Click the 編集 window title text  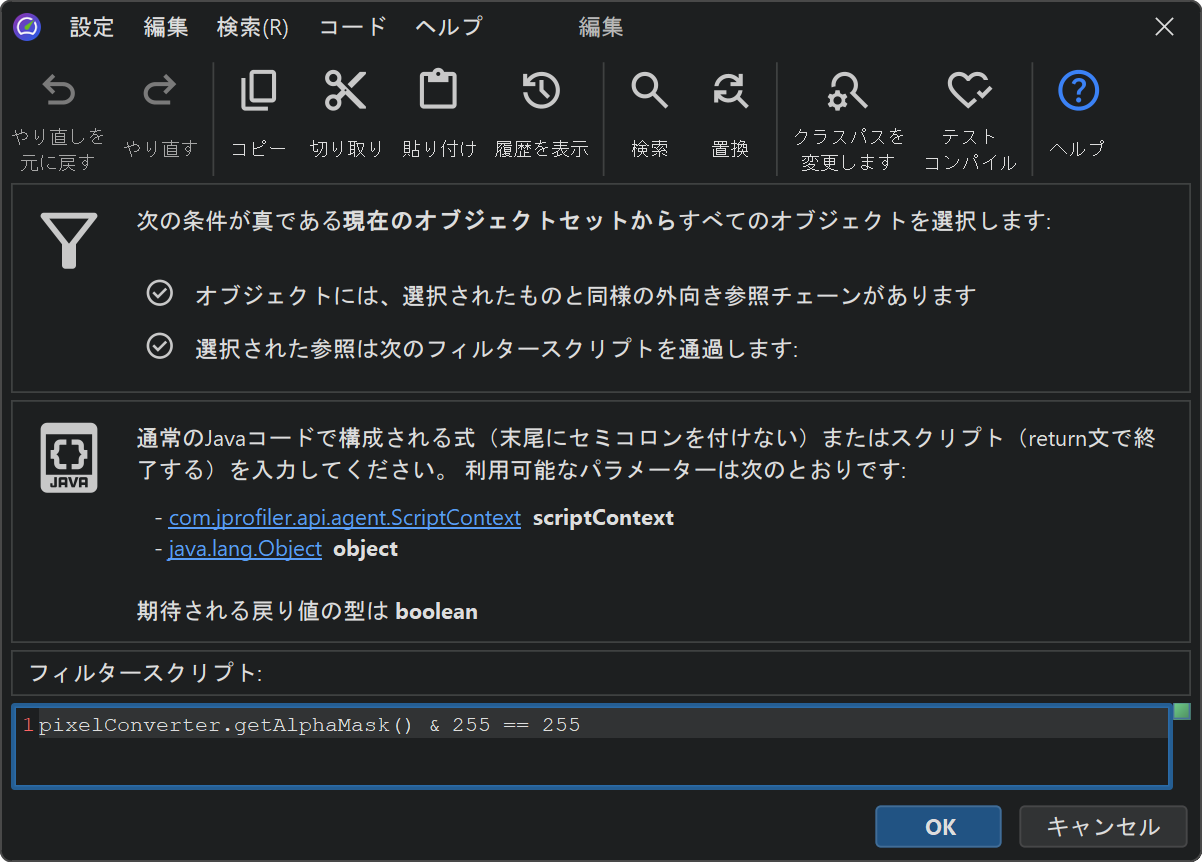click(x=601, y=27)
